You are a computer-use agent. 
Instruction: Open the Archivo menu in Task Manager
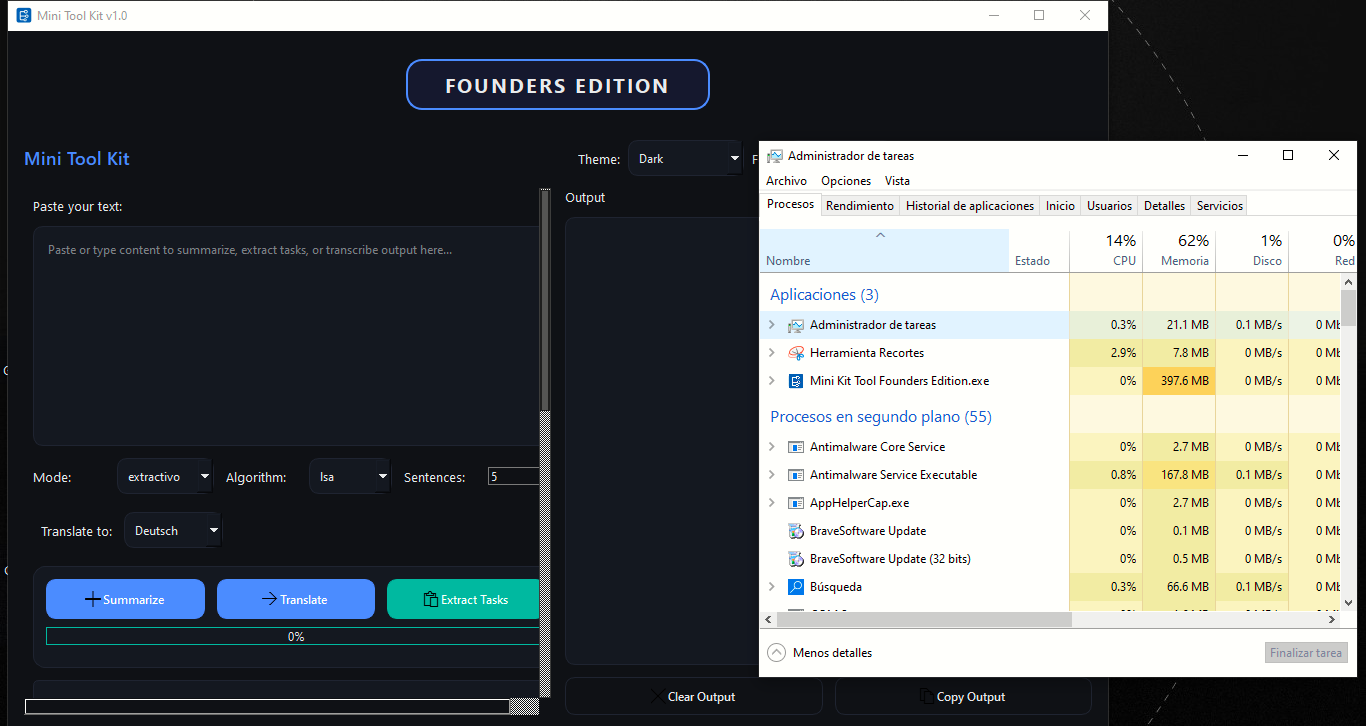(x=786, y=181)
